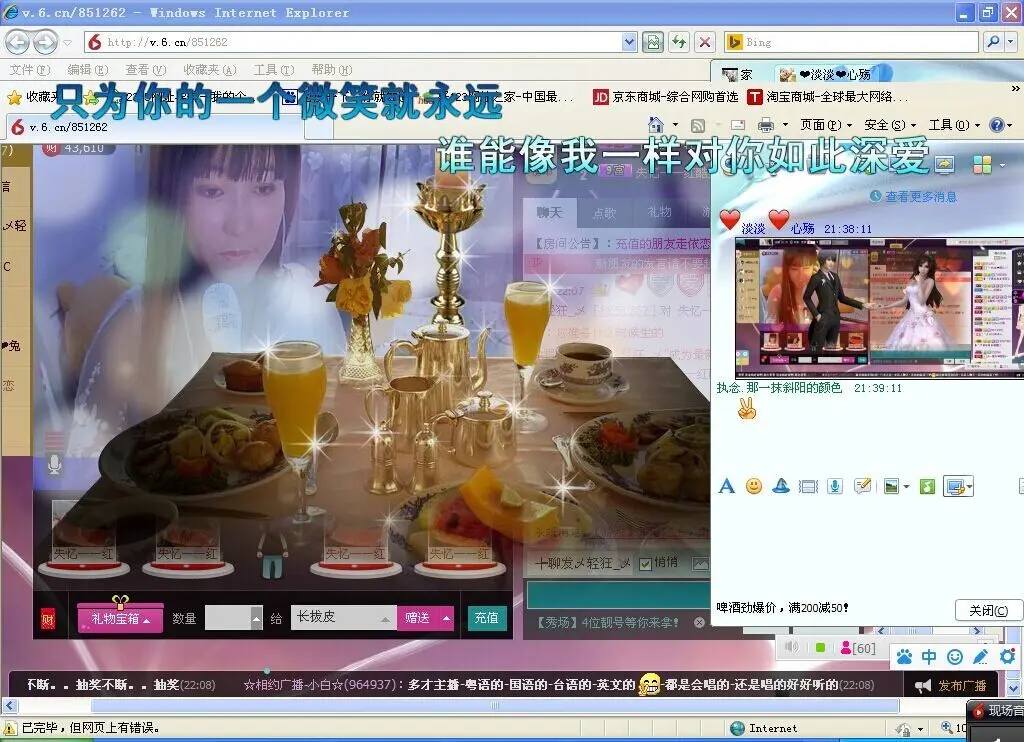This screenshot has width=1024, height=742.
Task: Click the input method smiley face icon
Action: 955,656
